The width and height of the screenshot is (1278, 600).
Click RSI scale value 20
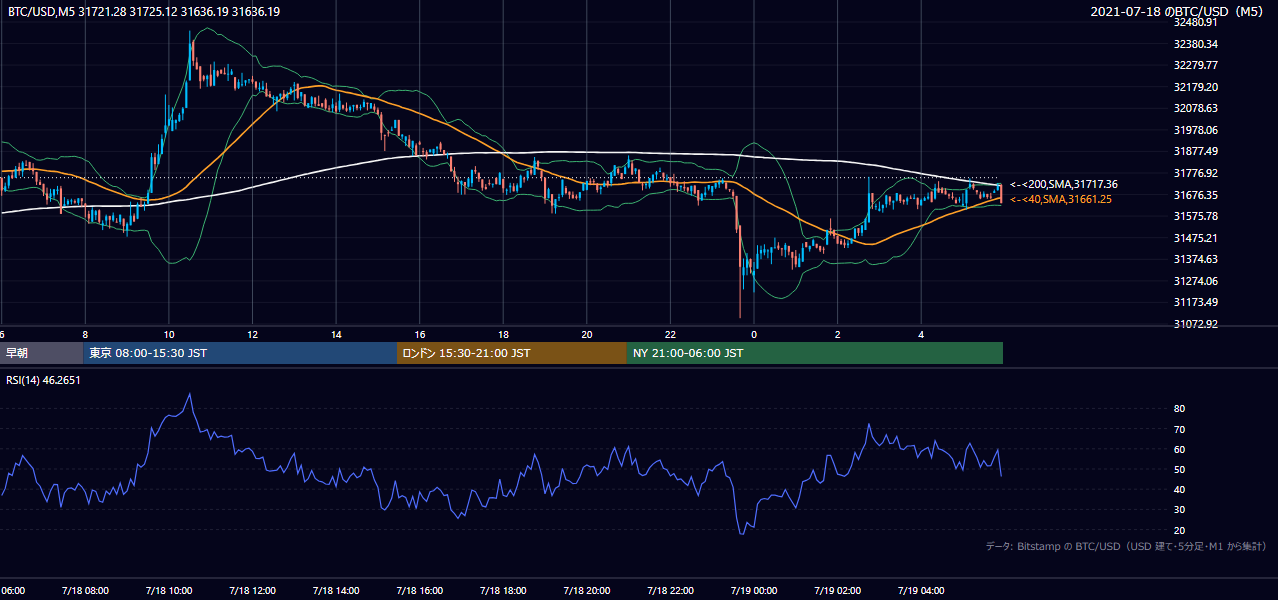1179,530
